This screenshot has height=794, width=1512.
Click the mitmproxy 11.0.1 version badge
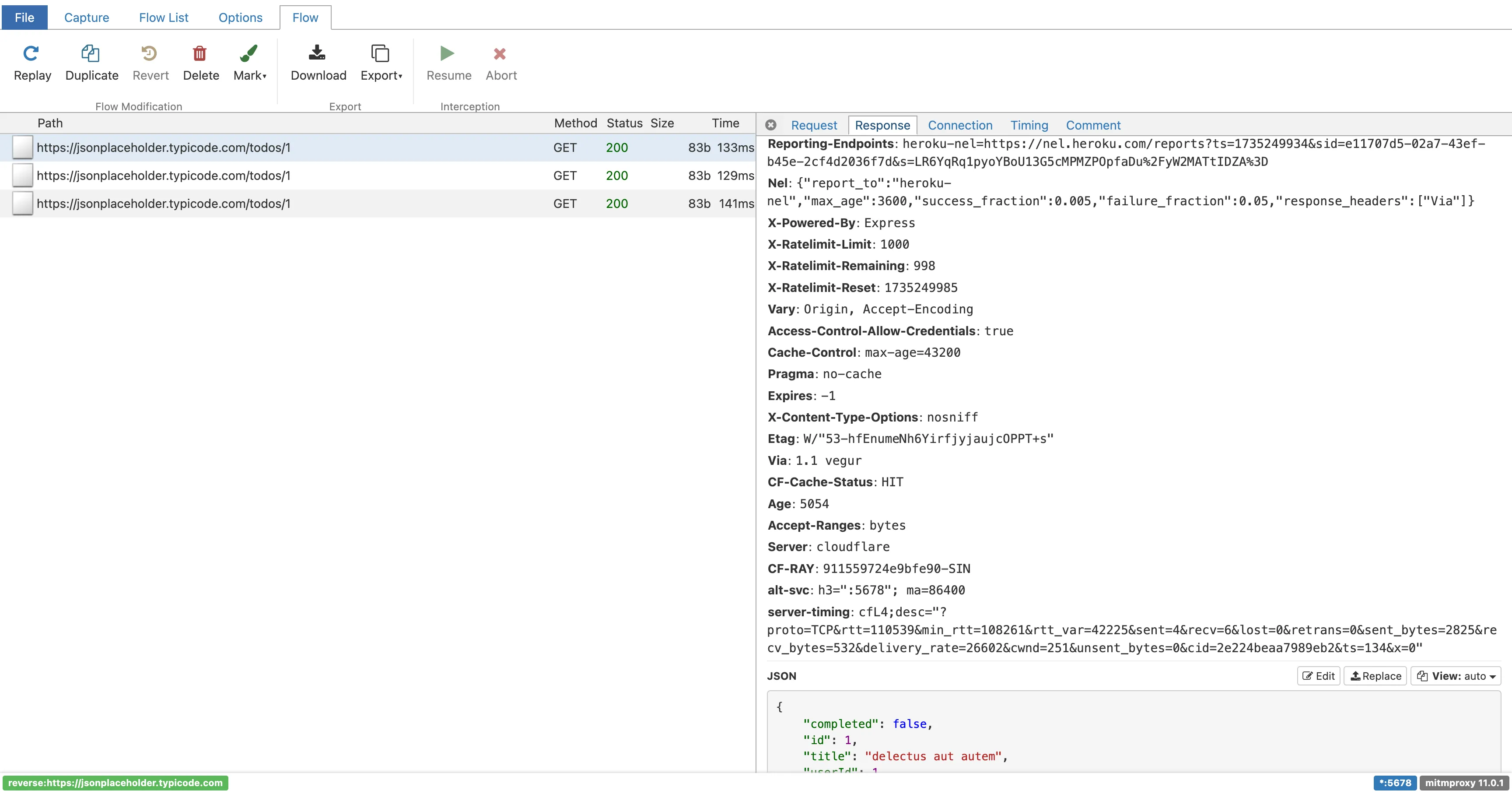tap(1464, 783)
